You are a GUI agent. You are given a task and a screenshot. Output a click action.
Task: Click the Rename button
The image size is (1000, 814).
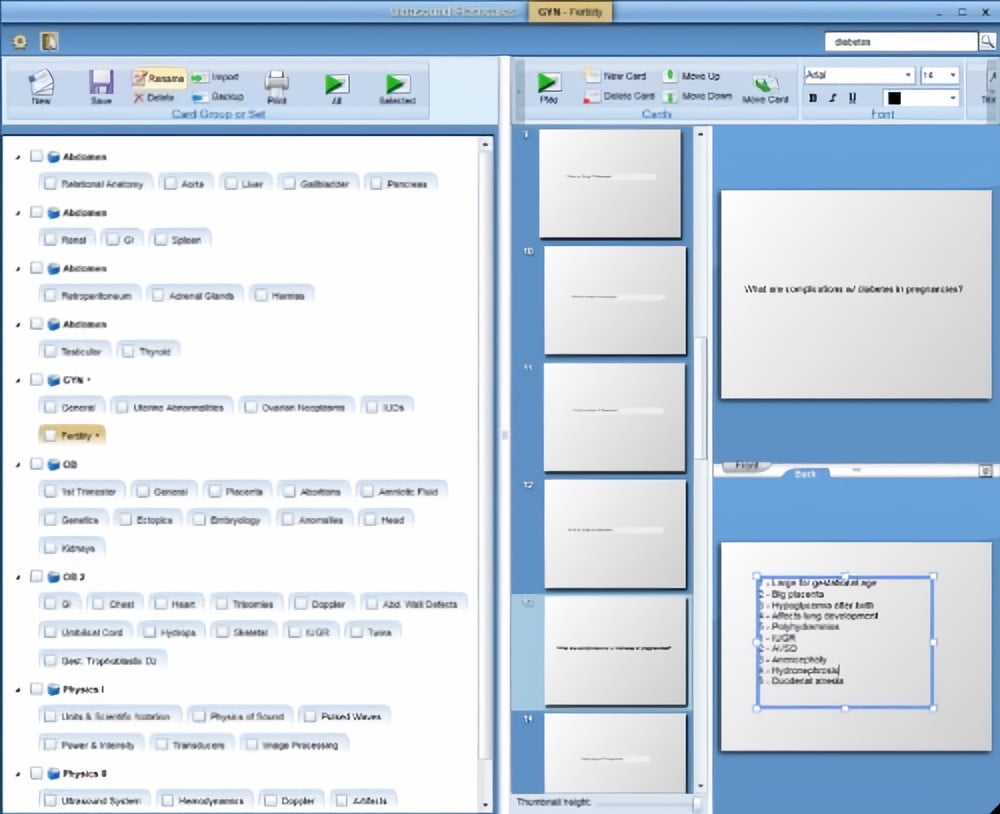coord(159,77)
